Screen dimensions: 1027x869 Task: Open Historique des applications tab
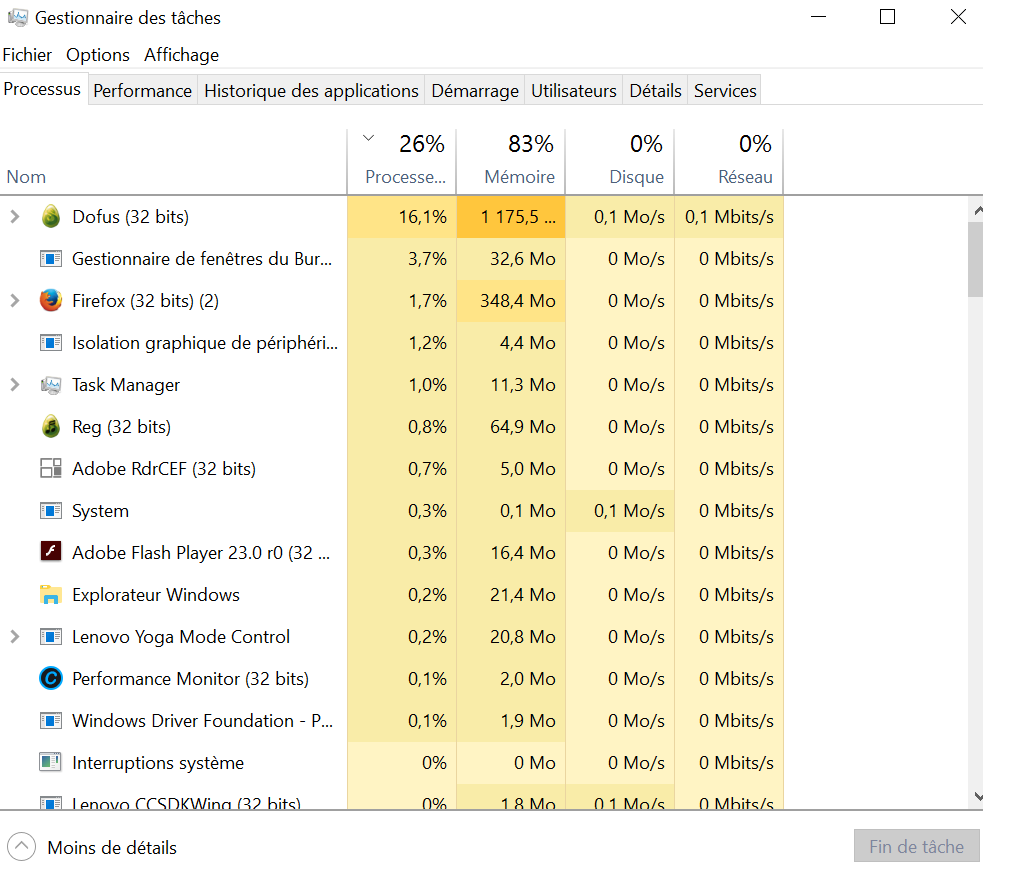pos(311,90)
